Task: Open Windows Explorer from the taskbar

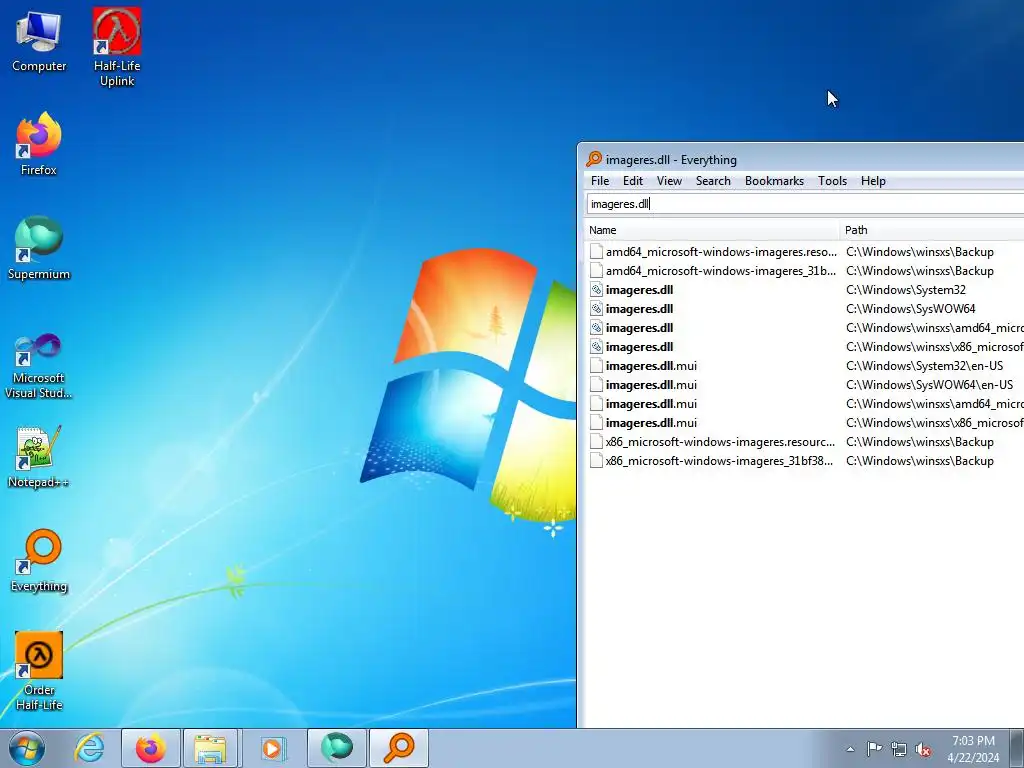Action: [210, 748]
